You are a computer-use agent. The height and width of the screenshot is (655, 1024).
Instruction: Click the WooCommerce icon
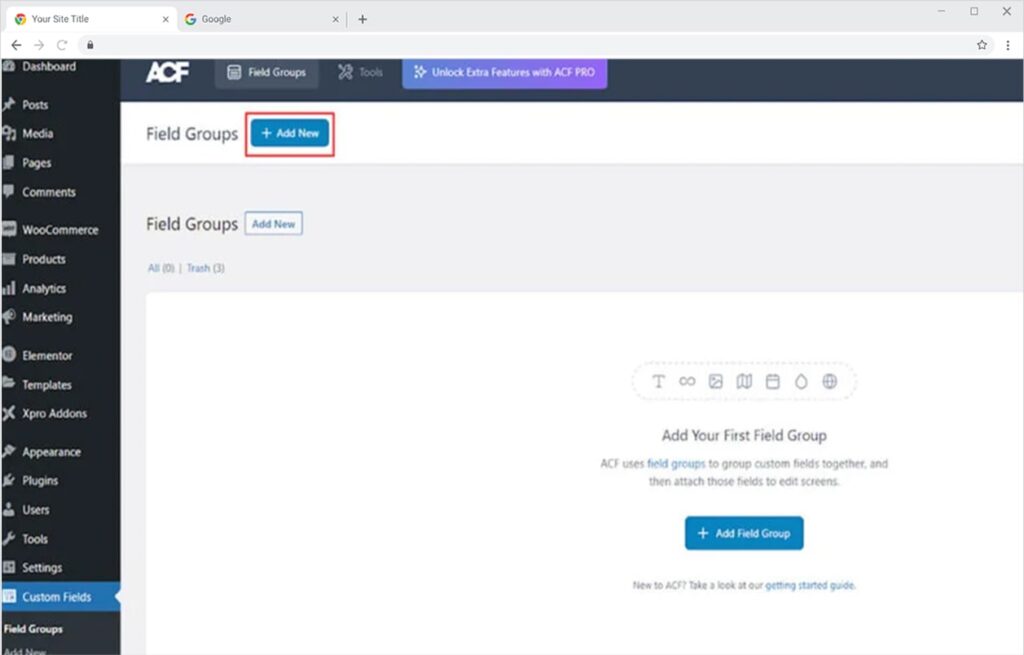pos(8,229)
